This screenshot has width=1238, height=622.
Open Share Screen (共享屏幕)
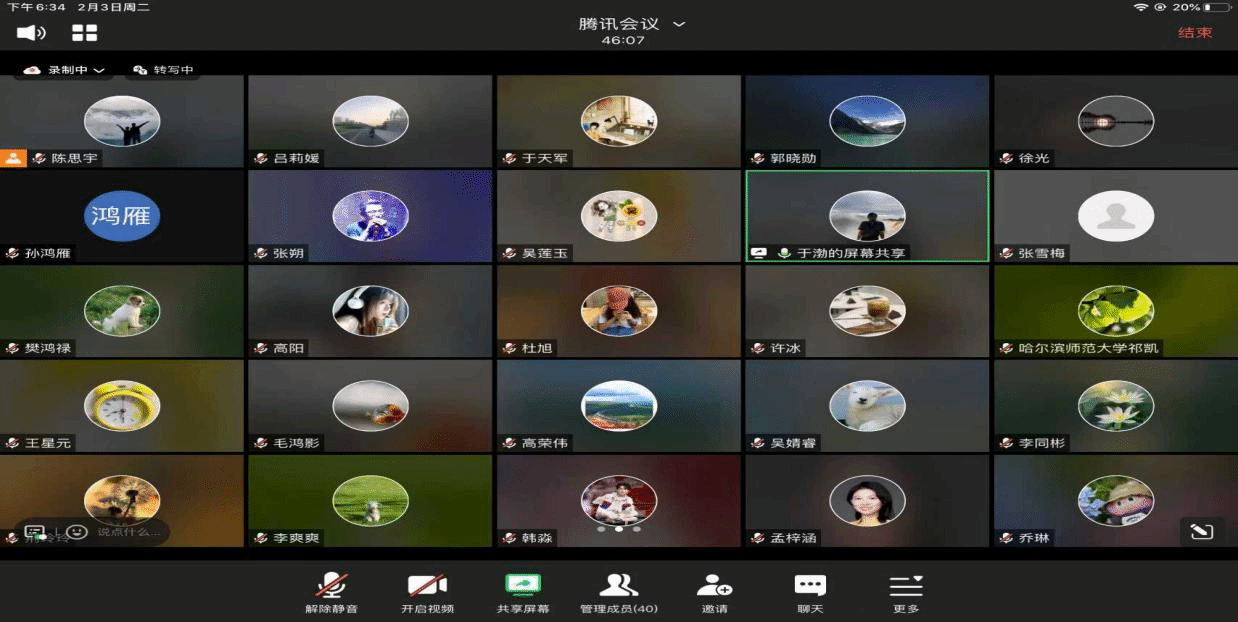tap(523, 592)
